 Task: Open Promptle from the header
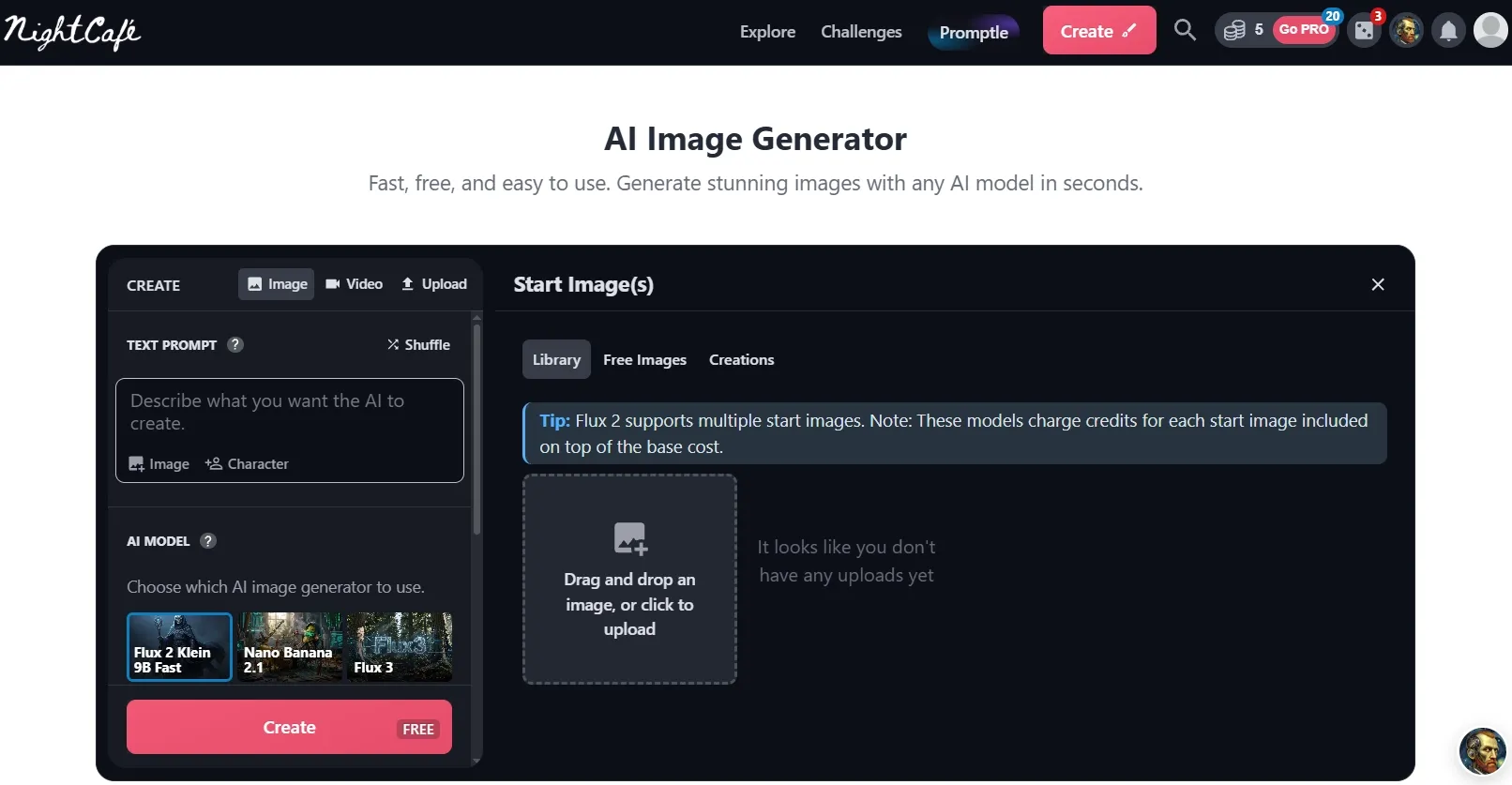974,32
